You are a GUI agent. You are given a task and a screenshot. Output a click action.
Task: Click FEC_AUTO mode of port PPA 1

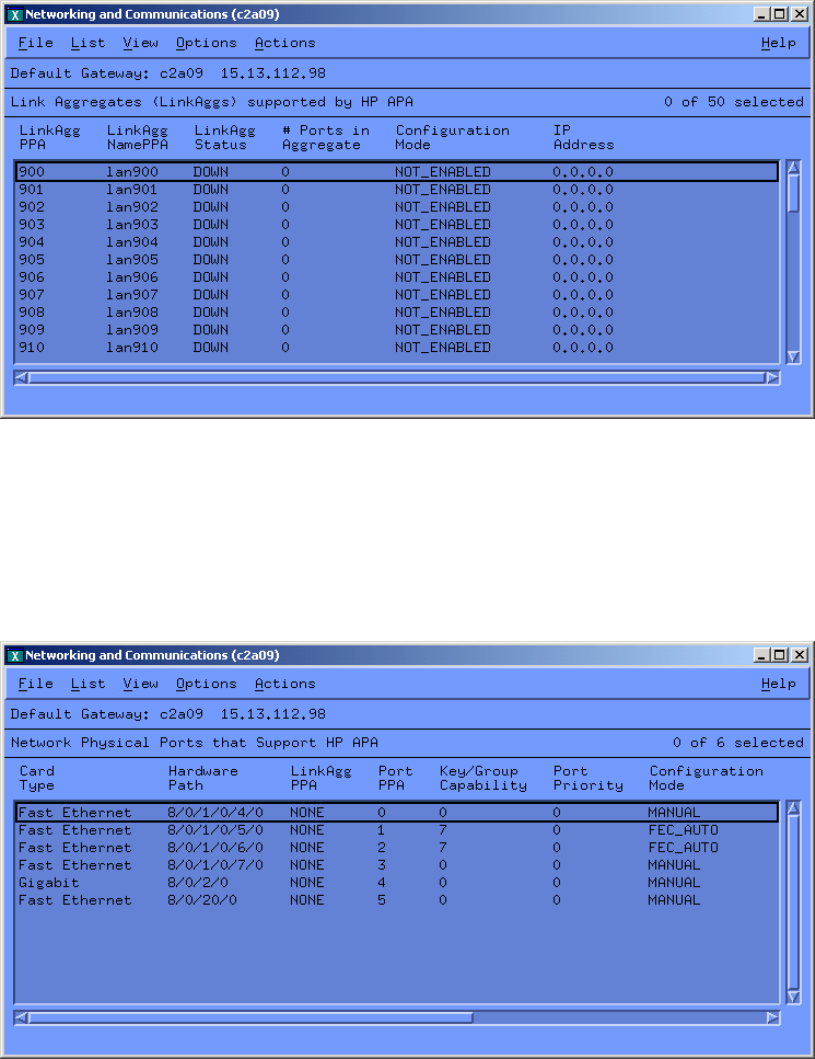pyautogui.click(x=683, y=830)
